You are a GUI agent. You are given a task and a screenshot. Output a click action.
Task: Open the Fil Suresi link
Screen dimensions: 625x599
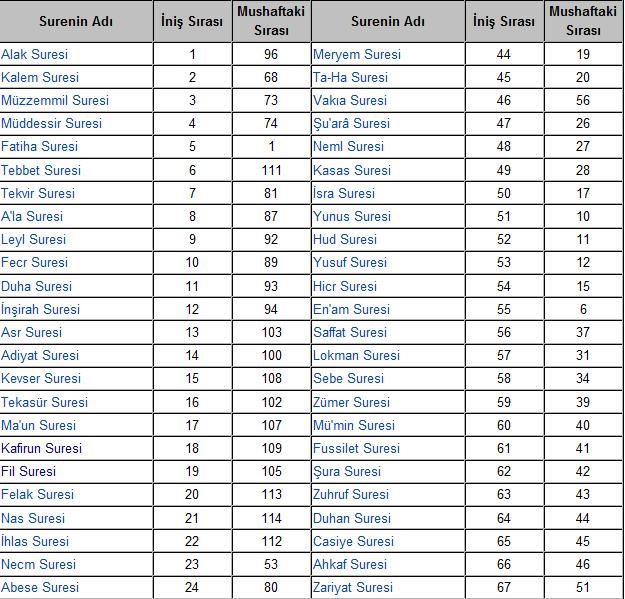(x=29, y=471)
